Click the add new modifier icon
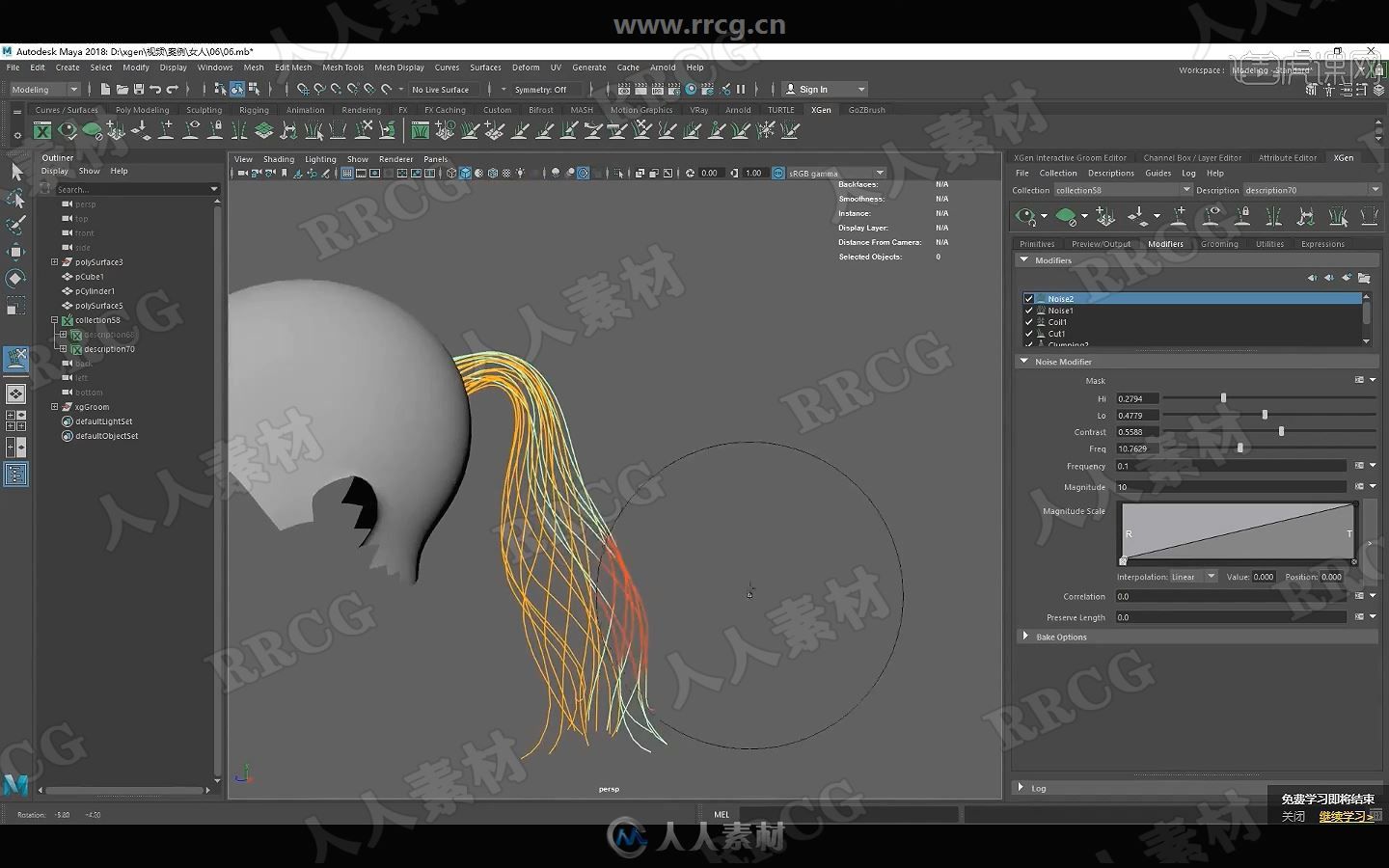 tap(1346, 278)
